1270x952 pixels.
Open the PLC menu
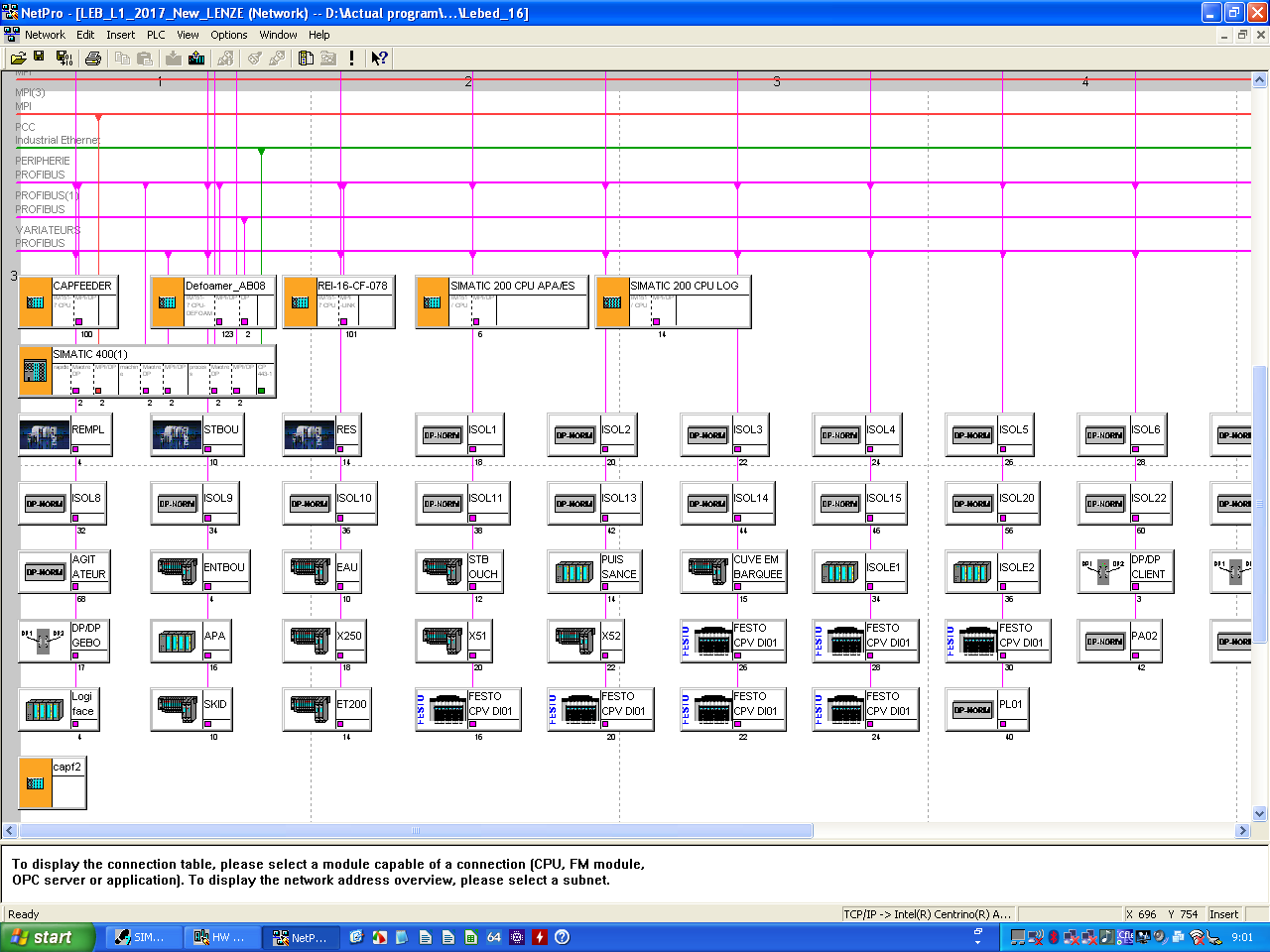pos(156,35)
